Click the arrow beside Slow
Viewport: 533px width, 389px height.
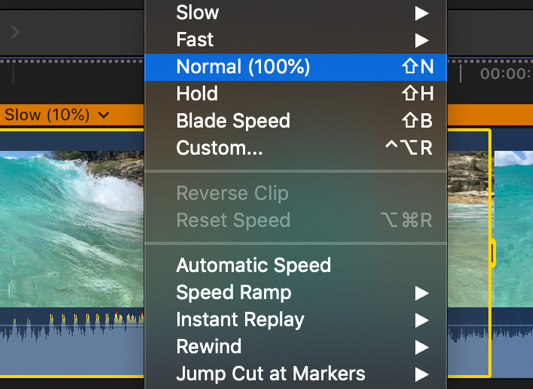pos(422,14)
